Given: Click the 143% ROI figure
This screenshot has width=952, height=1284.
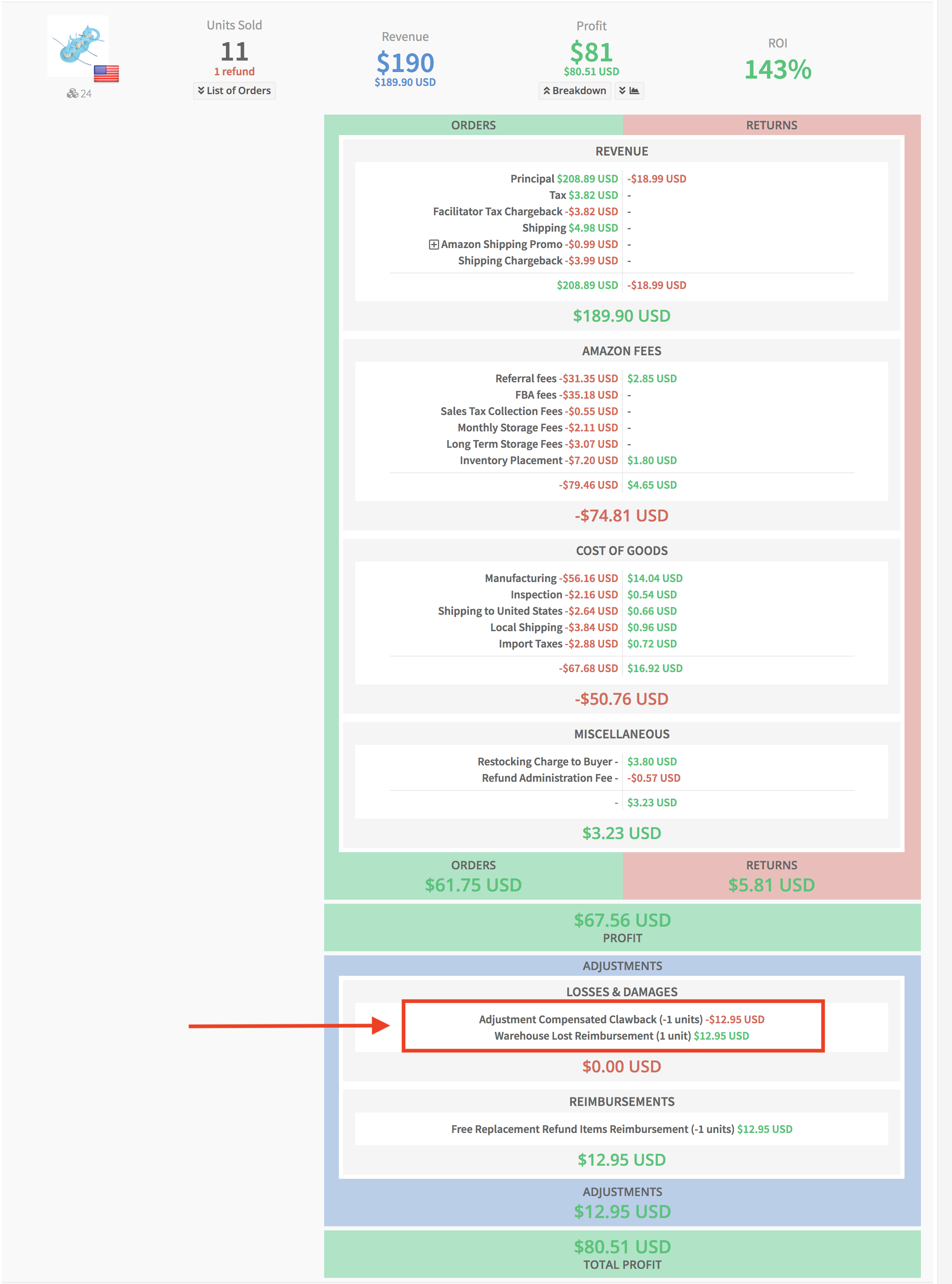Looking at the screenshot, I should coord(777,69).
